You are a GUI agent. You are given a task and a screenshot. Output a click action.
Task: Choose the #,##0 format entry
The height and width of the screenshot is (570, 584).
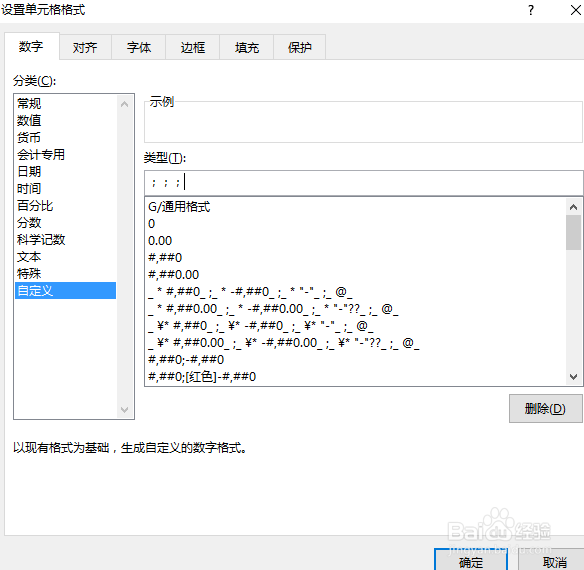pyautogui.click(x=356, y=257)
